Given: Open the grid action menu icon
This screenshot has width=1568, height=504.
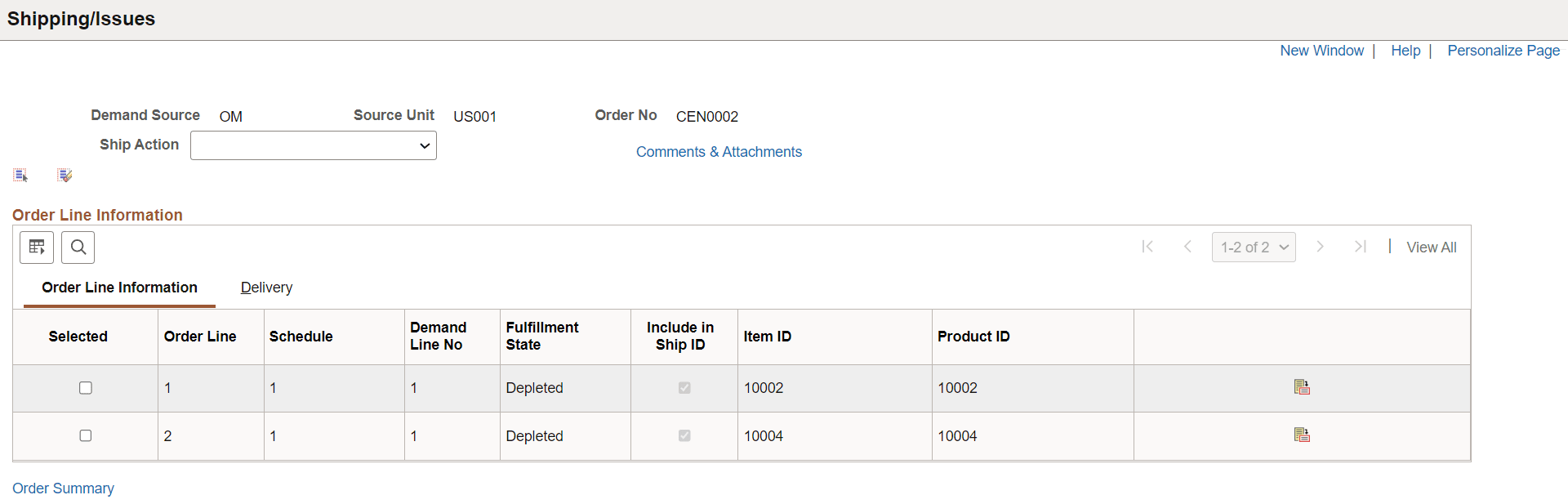Looking at the screenshot, I should [37, 247].
